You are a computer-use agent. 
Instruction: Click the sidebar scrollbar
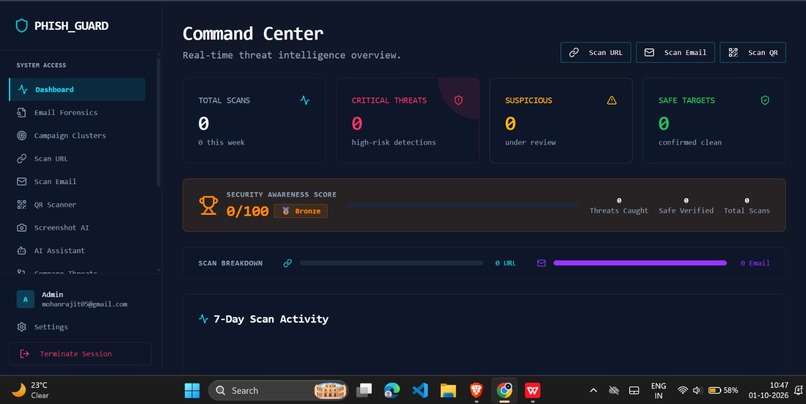(158, 122)
